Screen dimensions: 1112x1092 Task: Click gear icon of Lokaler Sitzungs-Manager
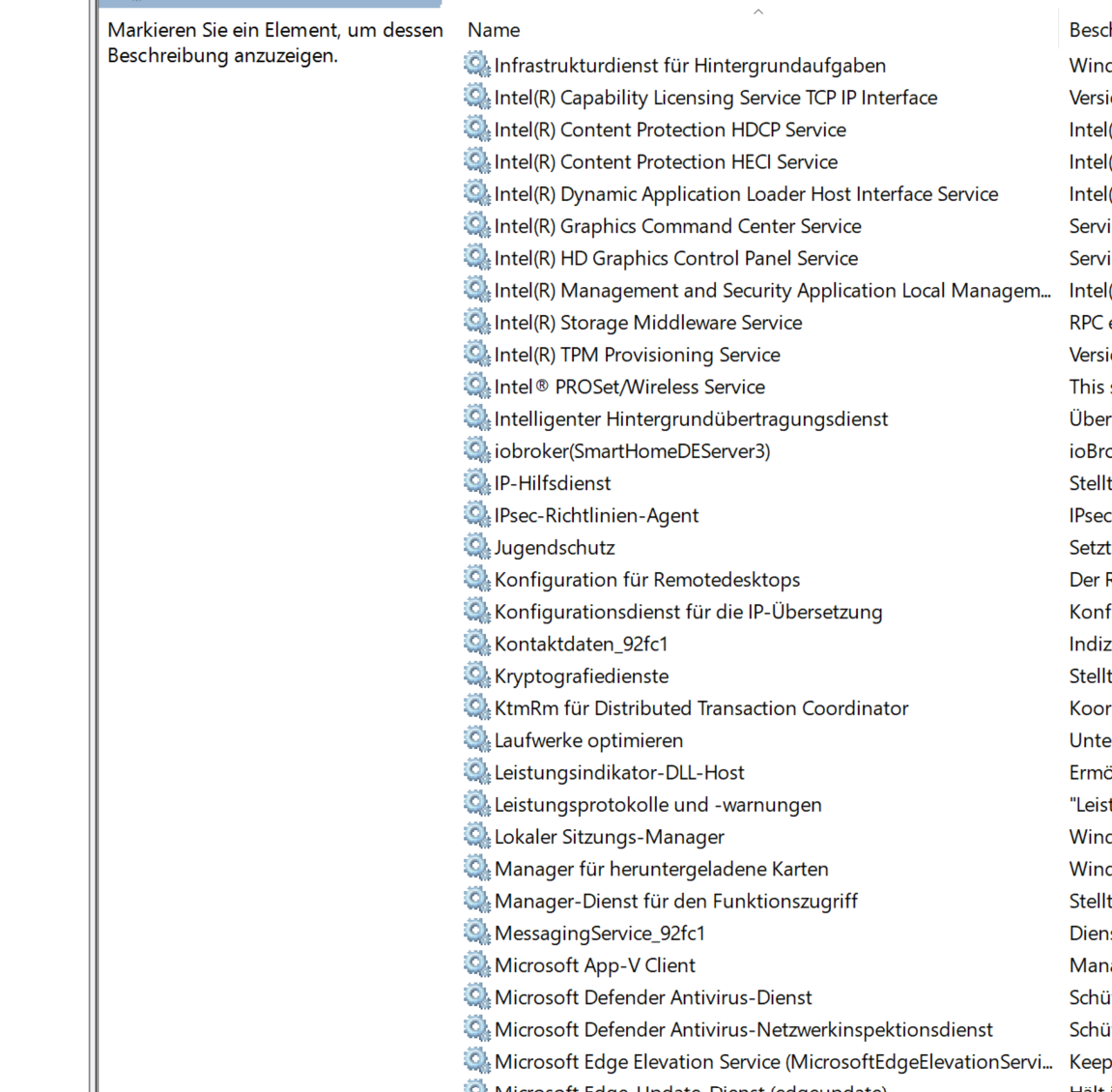(x=476, y=836)
